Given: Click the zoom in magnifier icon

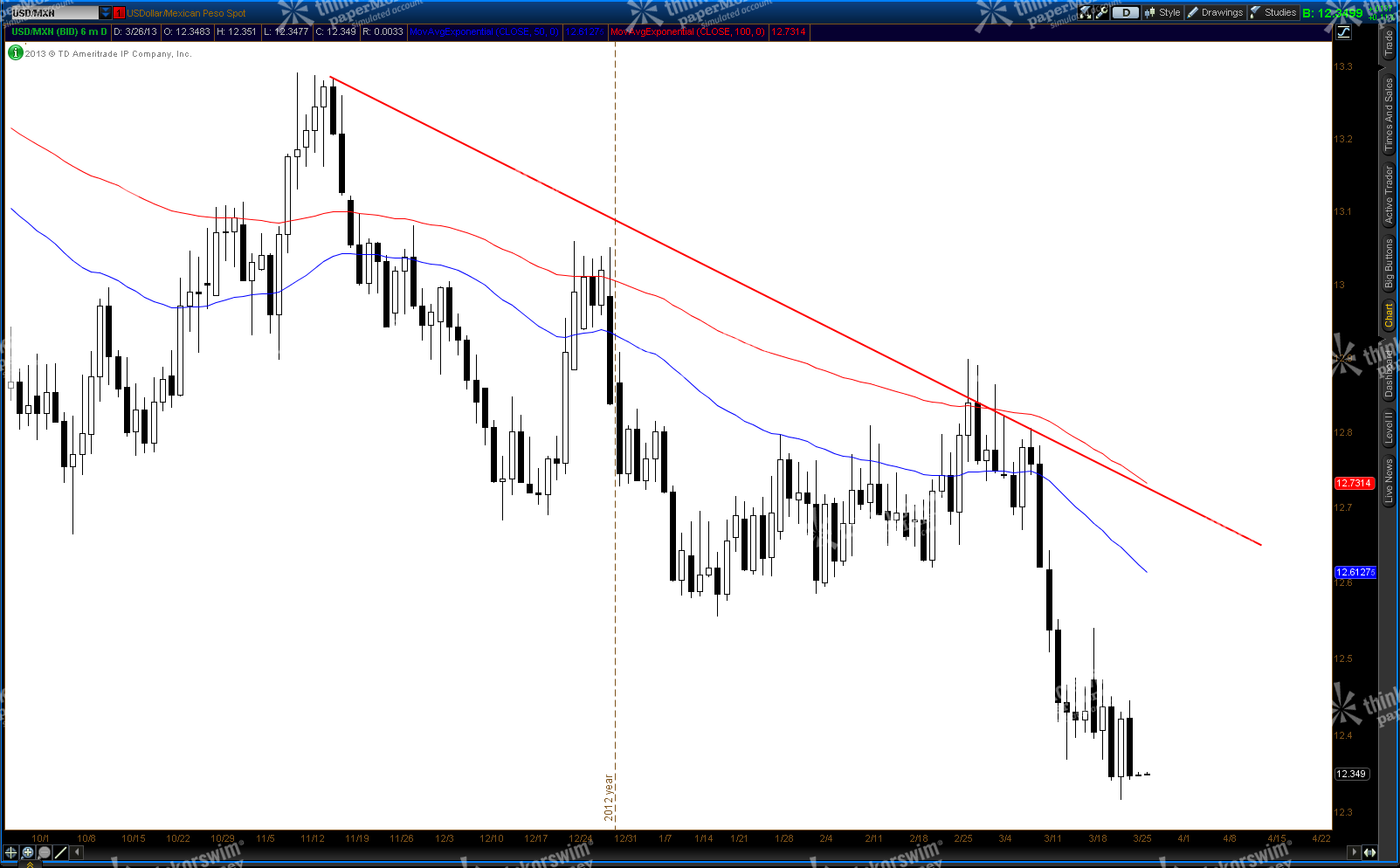Looking at the screenshot, I should (x=28, y=852).
